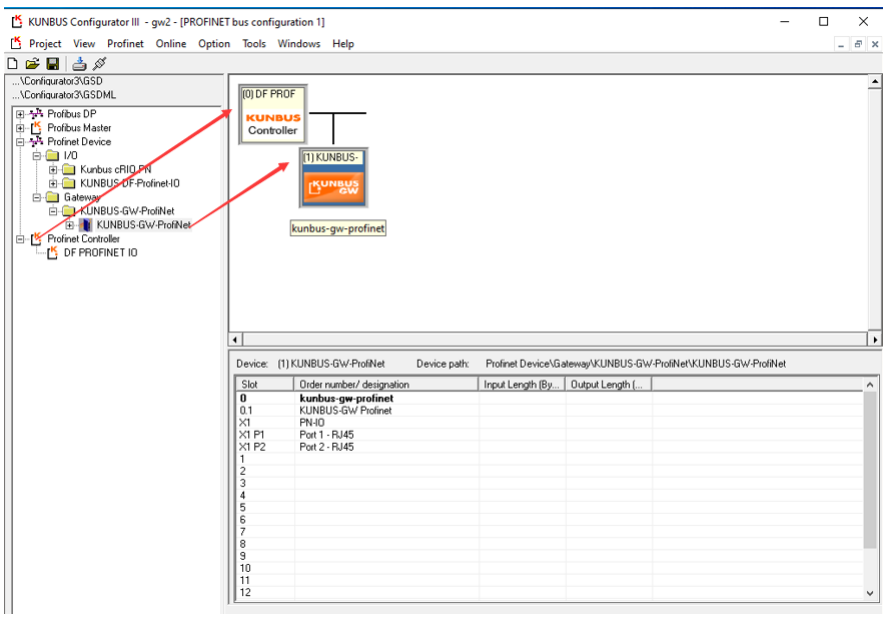Expand the KUNBUS-GW-ProfiNet device leaf node
The image size is (888, 620).
[x=70, y=225]
